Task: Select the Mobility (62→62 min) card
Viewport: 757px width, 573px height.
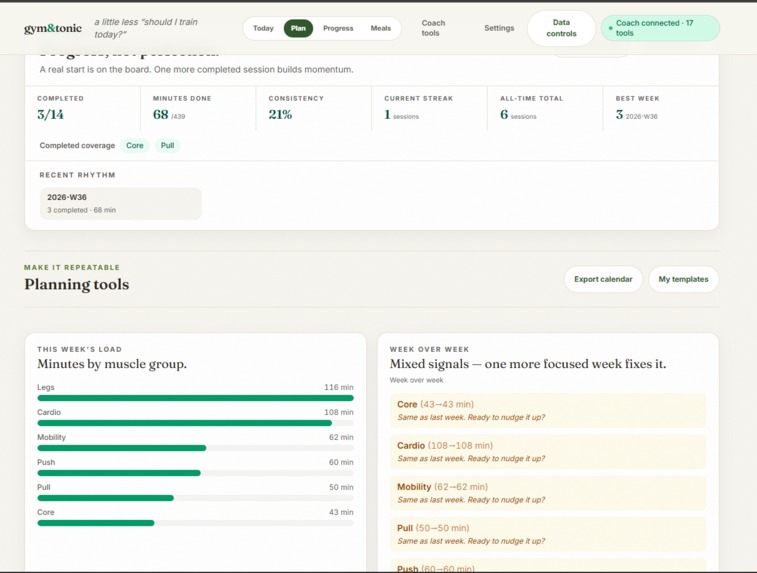Action: pos(547,493)
